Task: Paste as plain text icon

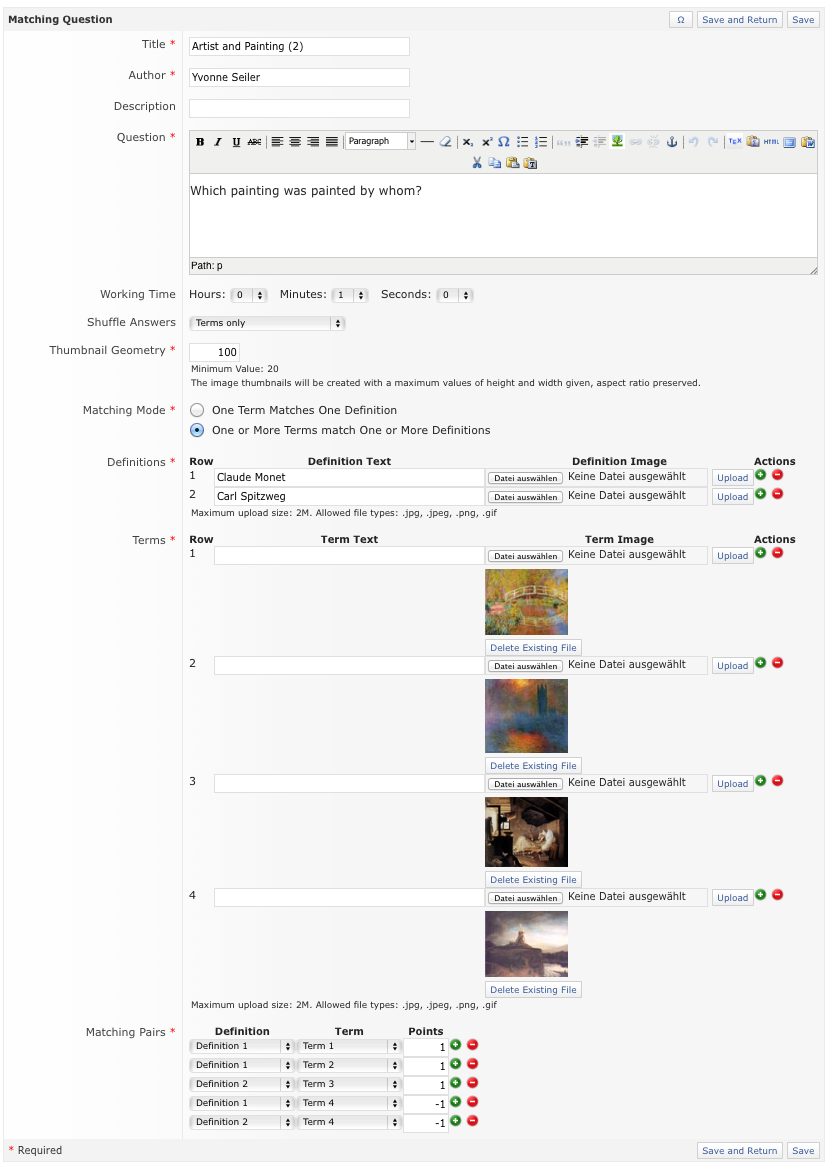Action: 531,163
